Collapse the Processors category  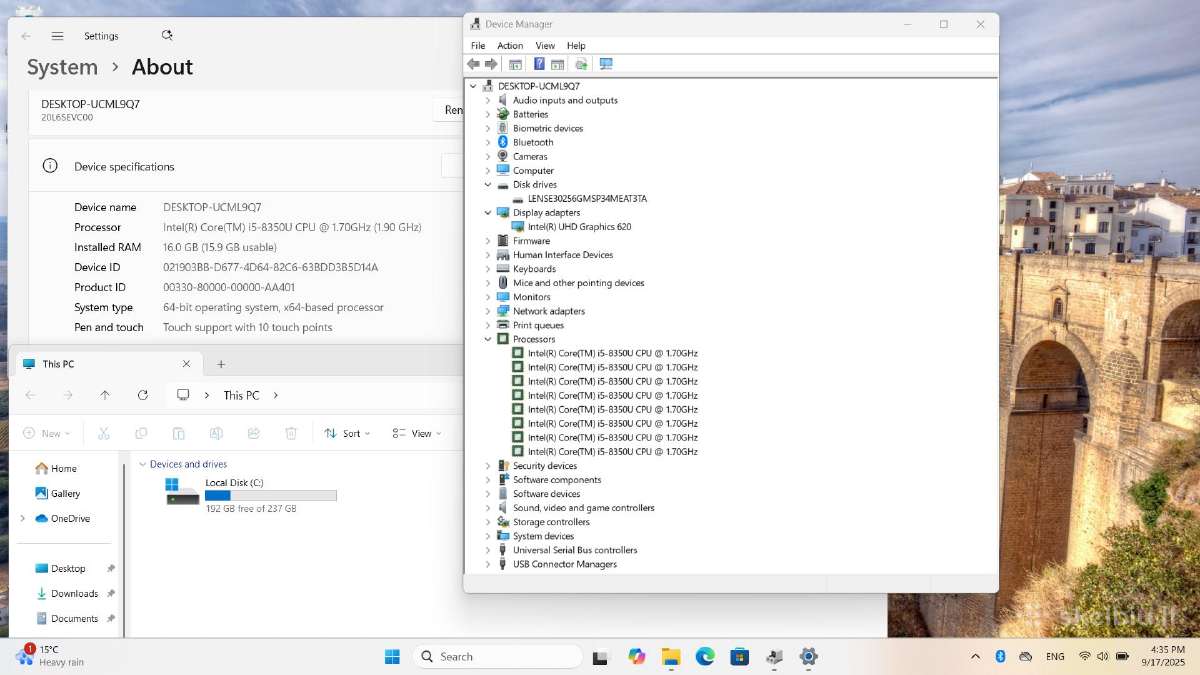[x=488, y=339]
